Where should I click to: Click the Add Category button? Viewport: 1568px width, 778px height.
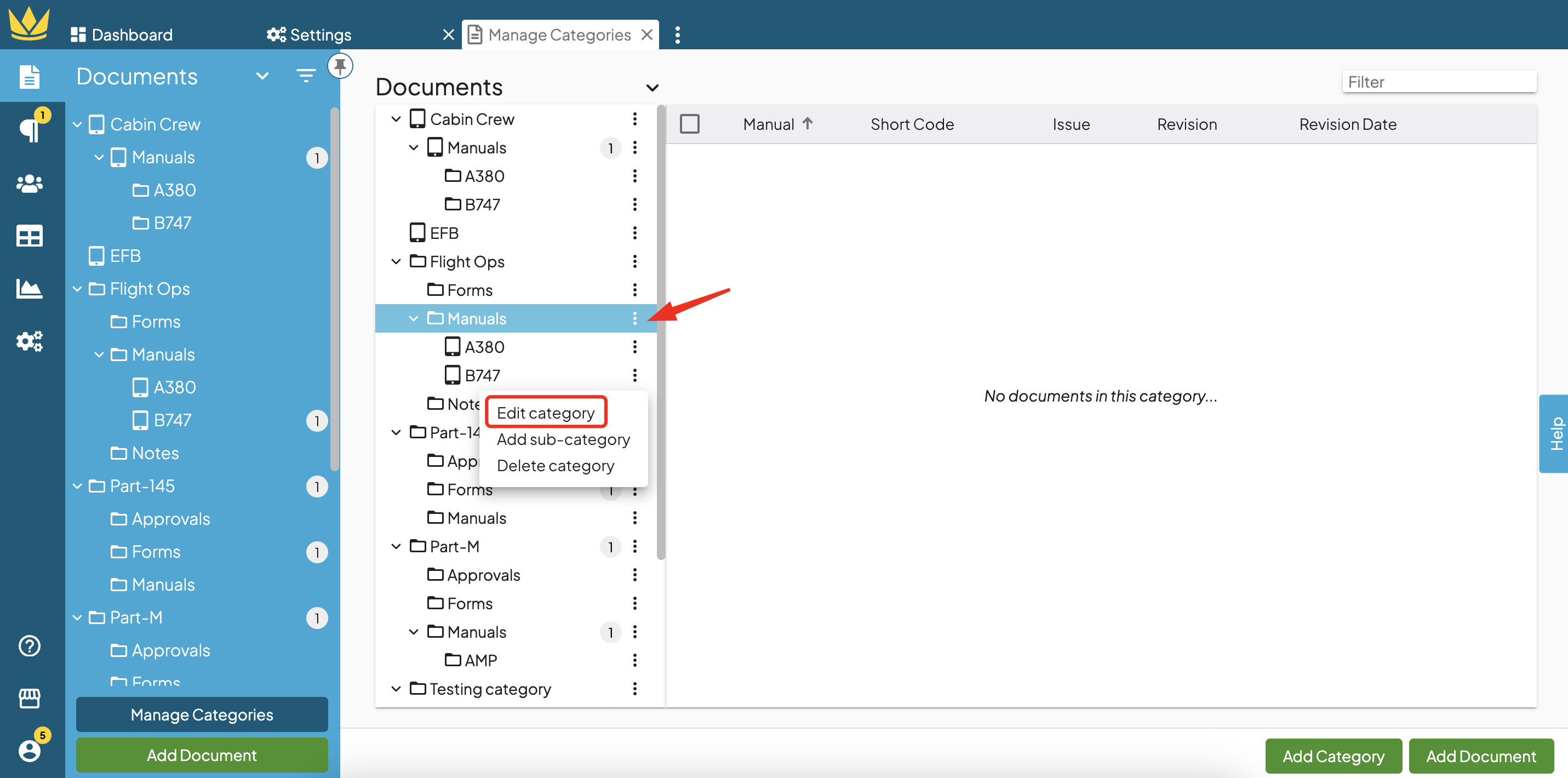[1332, 756]
